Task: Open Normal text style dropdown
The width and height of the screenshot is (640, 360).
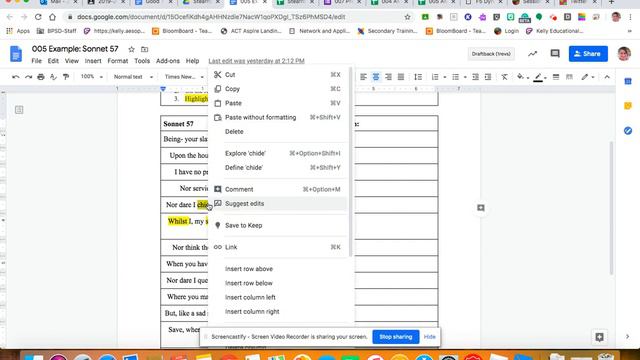Action: click(133, 77)
